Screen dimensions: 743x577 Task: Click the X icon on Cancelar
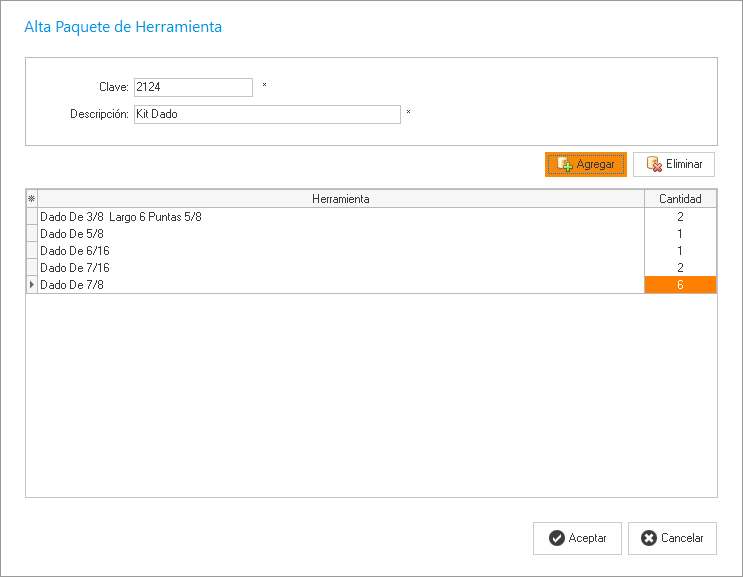pos(649,538)
